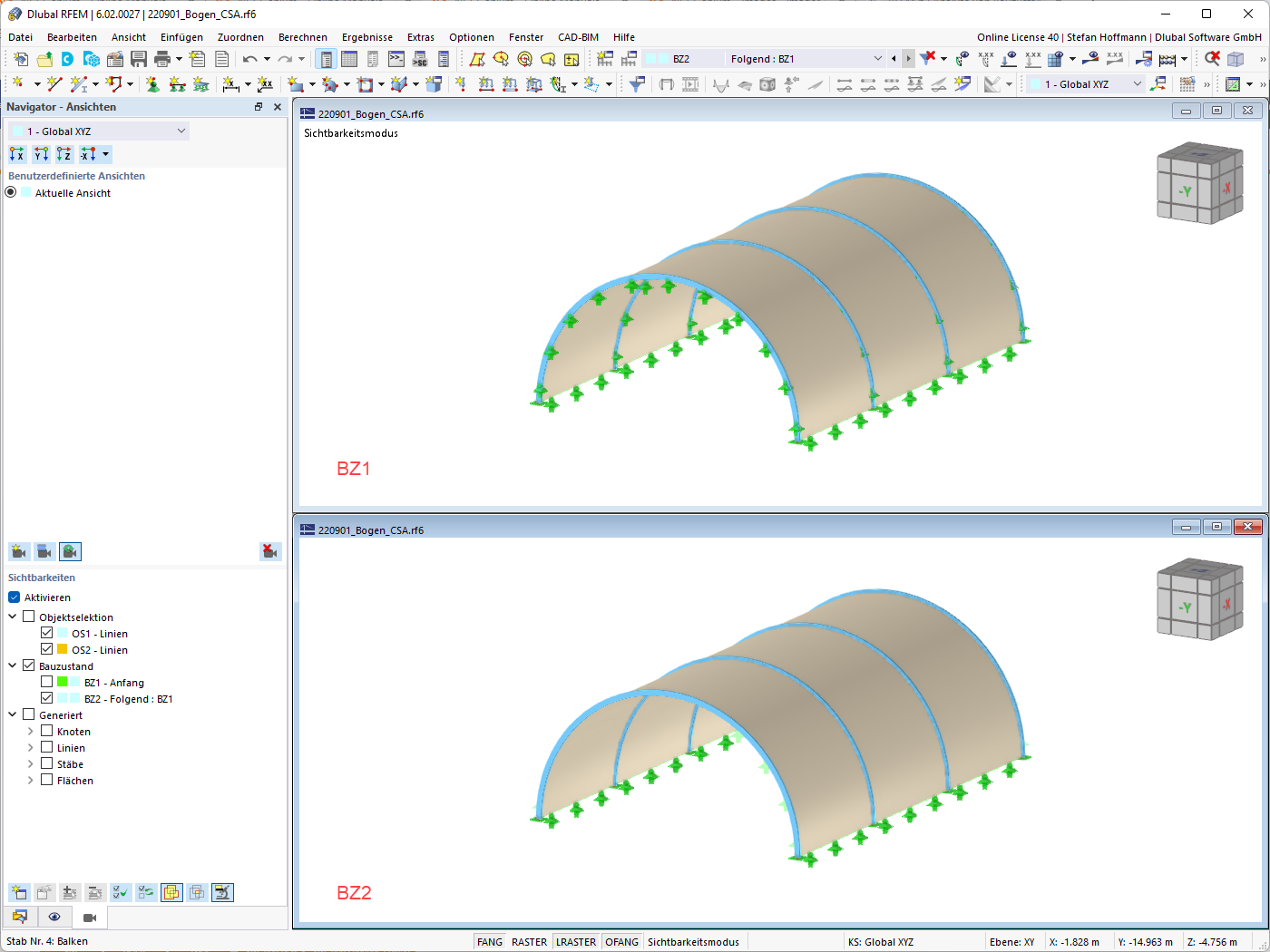
Task: Open the CAD-BIM menu
Action: click(578, 37)
